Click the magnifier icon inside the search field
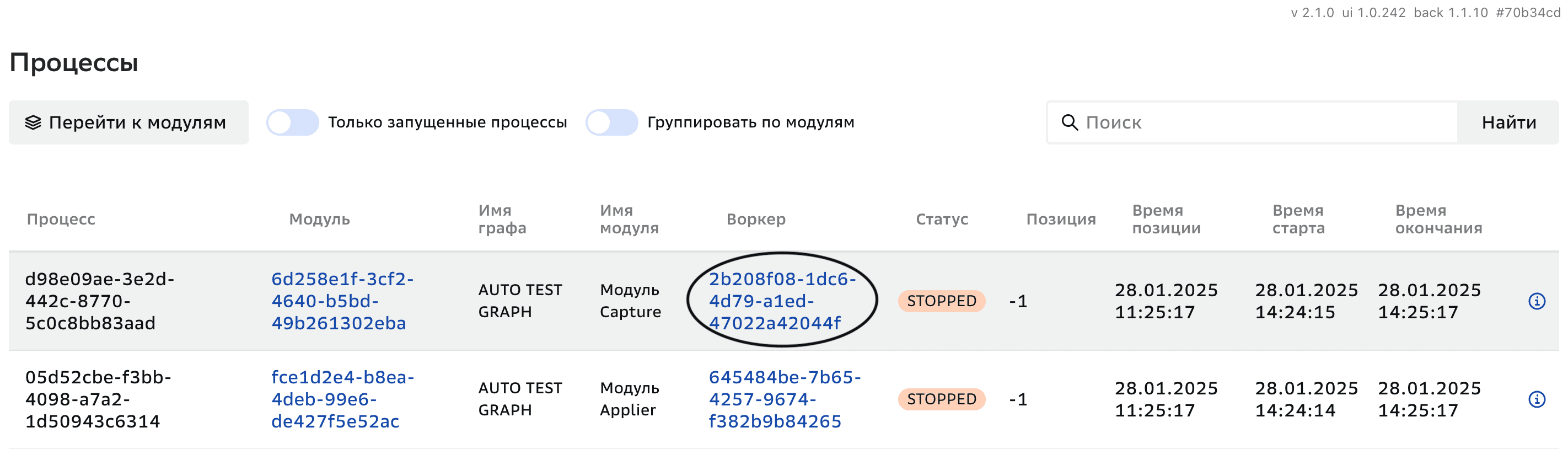This screenshot has width=1568, height=449. coord(1071,122)
